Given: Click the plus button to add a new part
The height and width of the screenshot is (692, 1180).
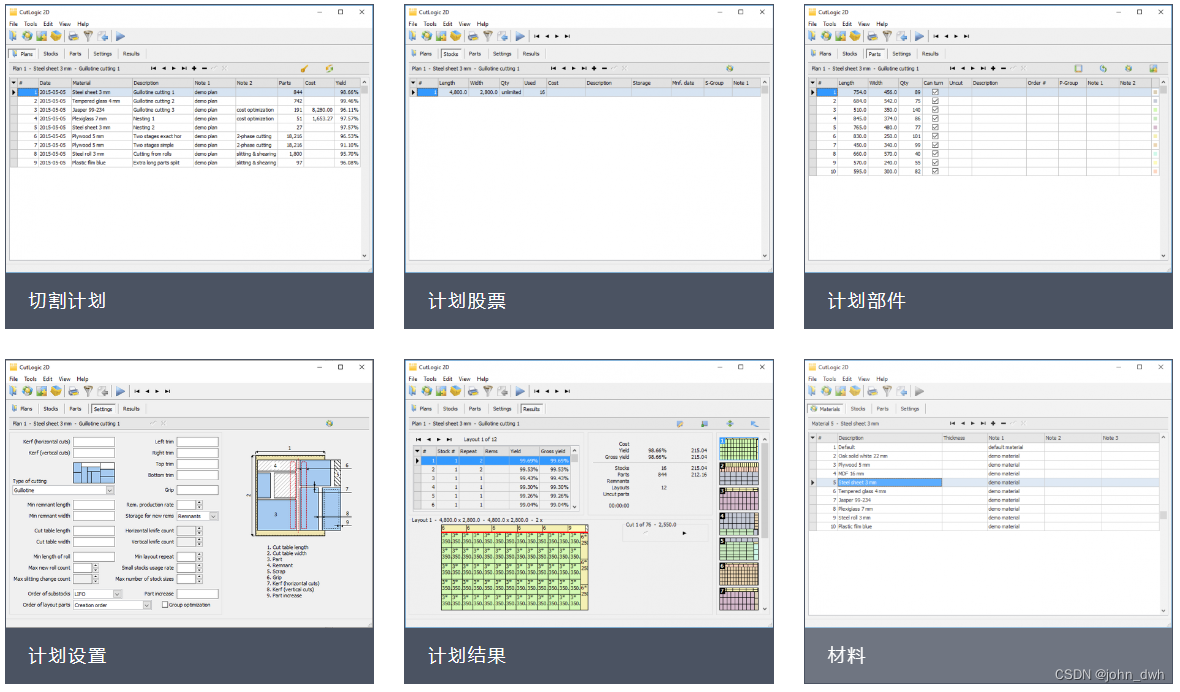Looking at the screenshot, I should coord(993,68).
